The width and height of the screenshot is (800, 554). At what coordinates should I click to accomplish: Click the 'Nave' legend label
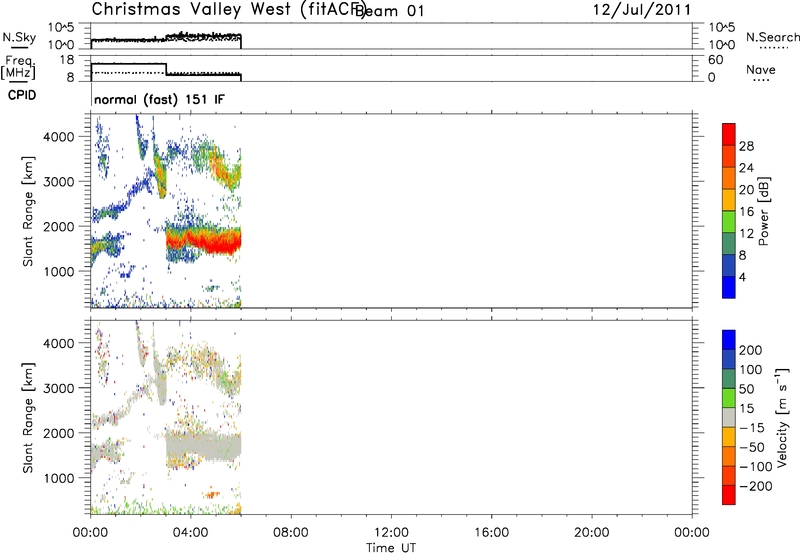coord(761,70)
